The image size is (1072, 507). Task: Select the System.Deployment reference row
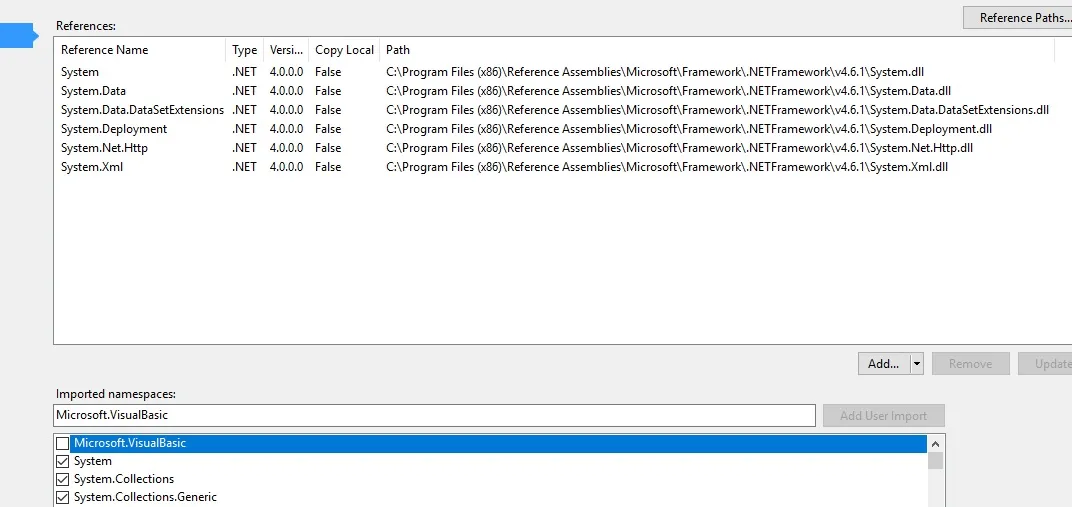click(554, 128)
